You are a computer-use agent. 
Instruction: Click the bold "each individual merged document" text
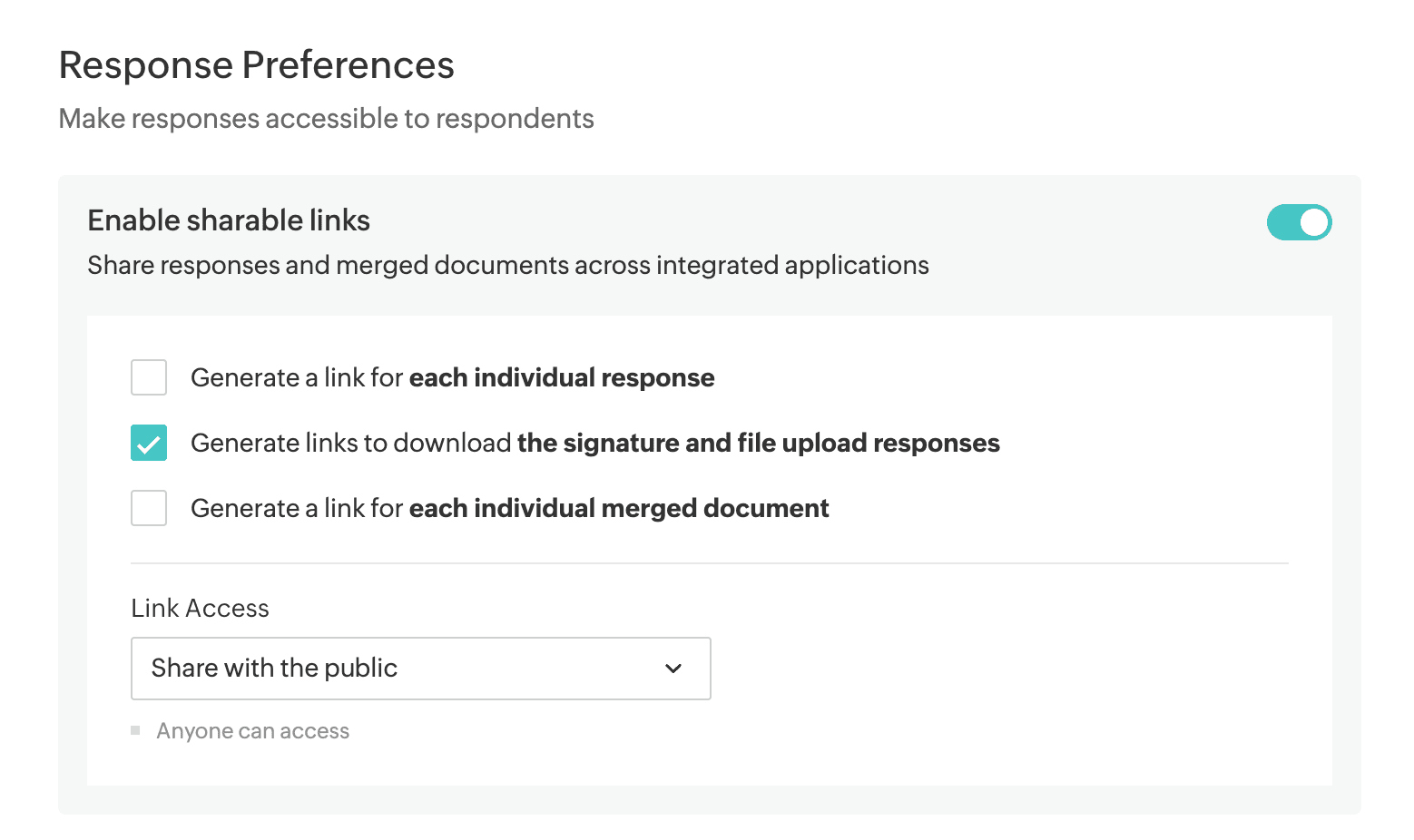click(x=619, y=508)
